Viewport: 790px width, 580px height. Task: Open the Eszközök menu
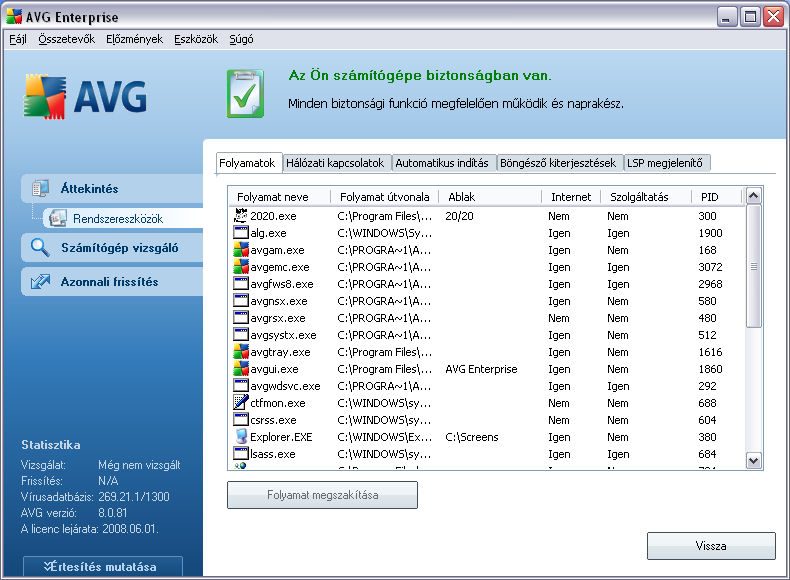click(196, 39)
